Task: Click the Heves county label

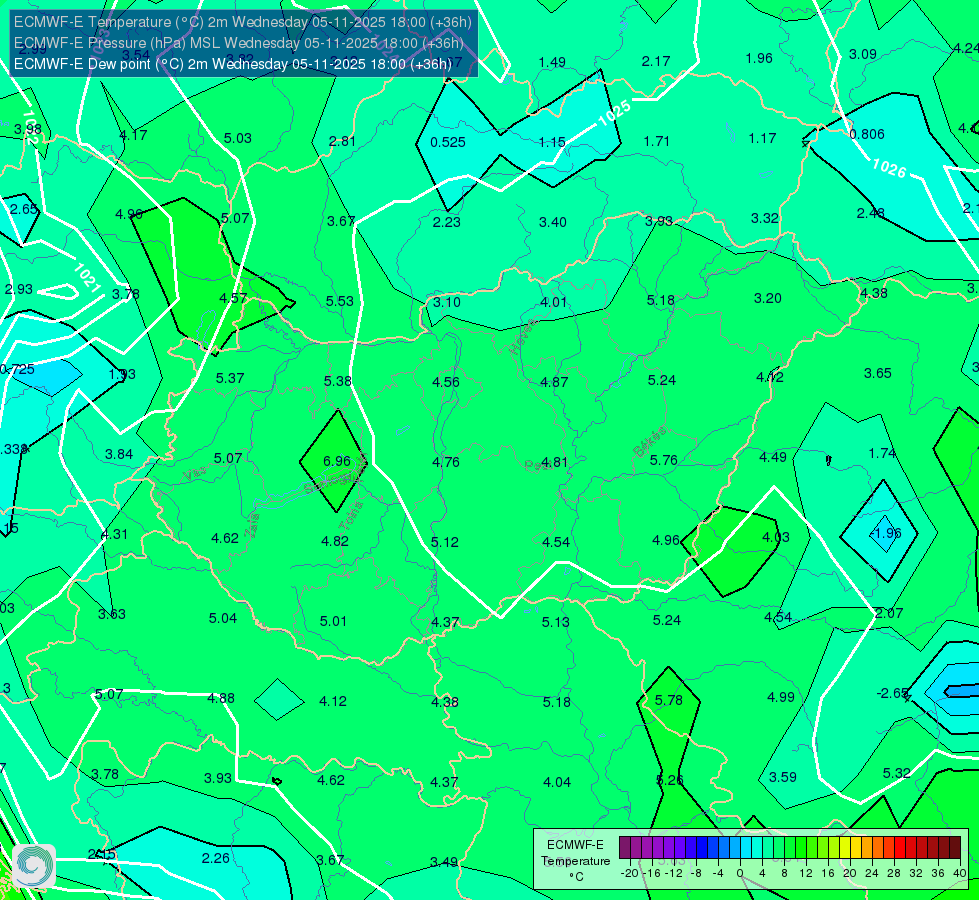Action: click(x=523, y=337)
